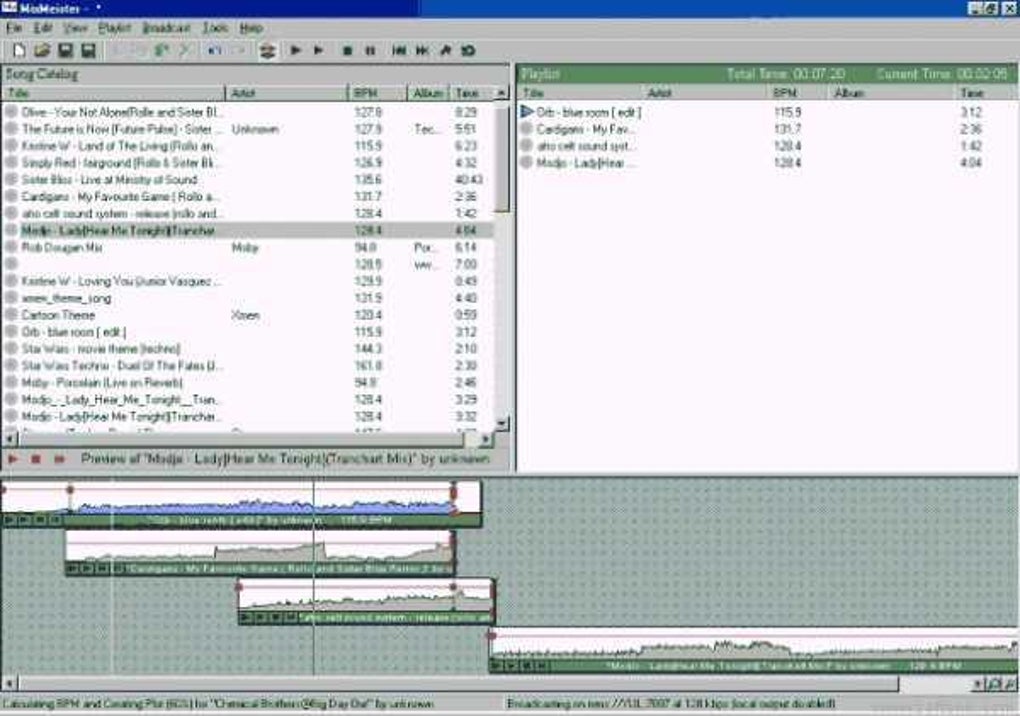Viewport: 1020px width, 716px height.
Task: Skip to previous song in toolbar
Action: point(399,51)
